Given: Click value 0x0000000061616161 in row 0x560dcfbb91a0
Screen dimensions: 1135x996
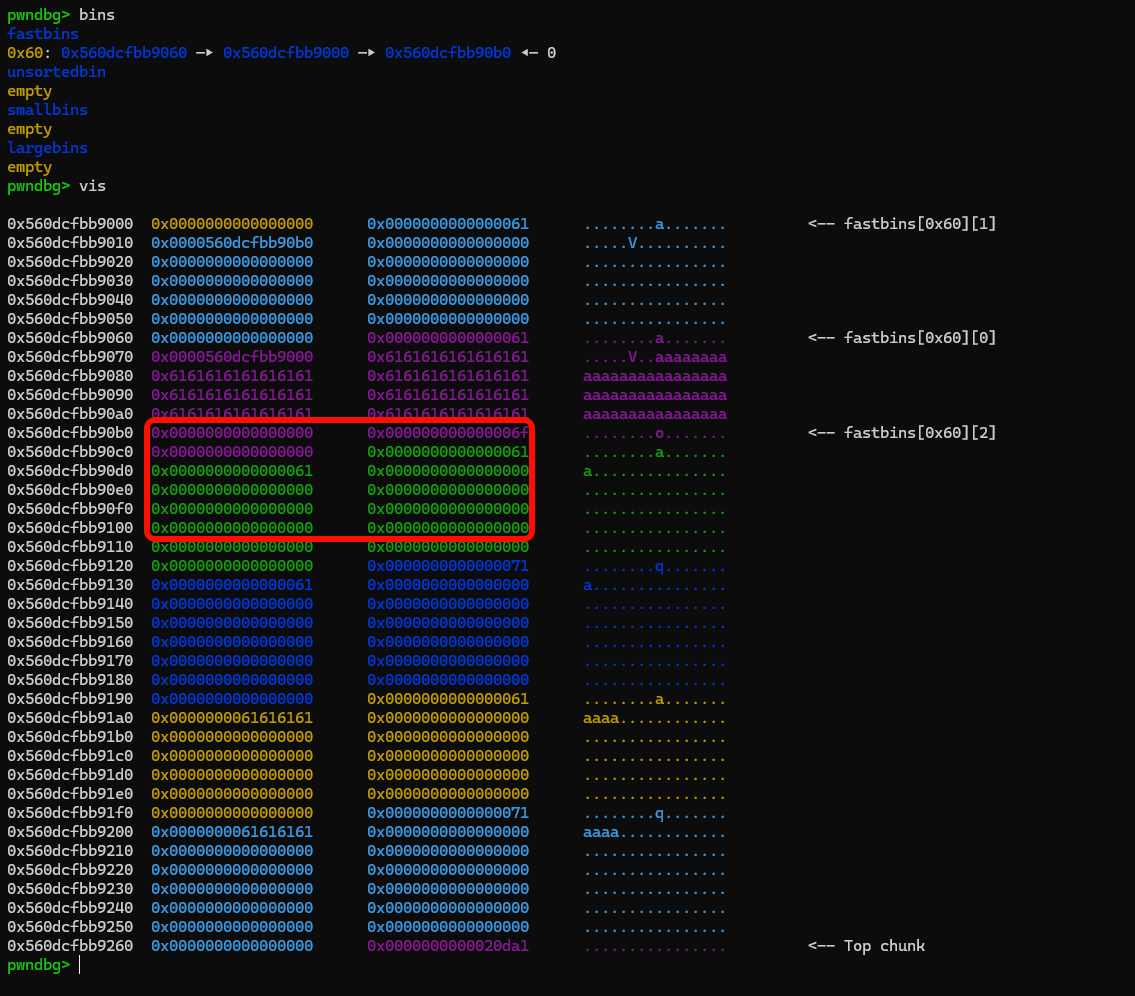Looking at the screenshot, I should (x=232, y=717).
